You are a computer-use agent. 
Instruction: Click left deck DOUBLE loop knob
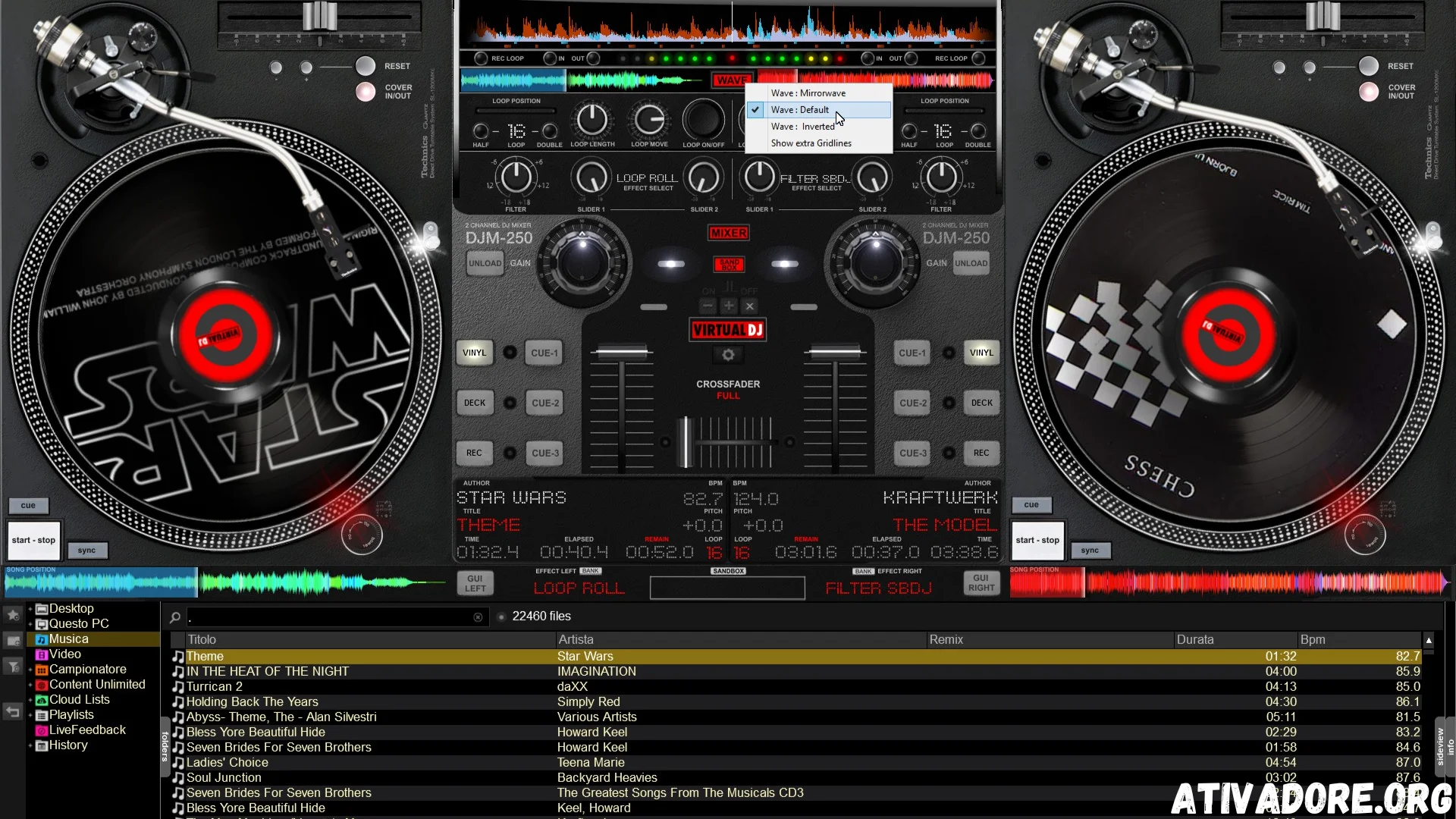tap(550, 131)
